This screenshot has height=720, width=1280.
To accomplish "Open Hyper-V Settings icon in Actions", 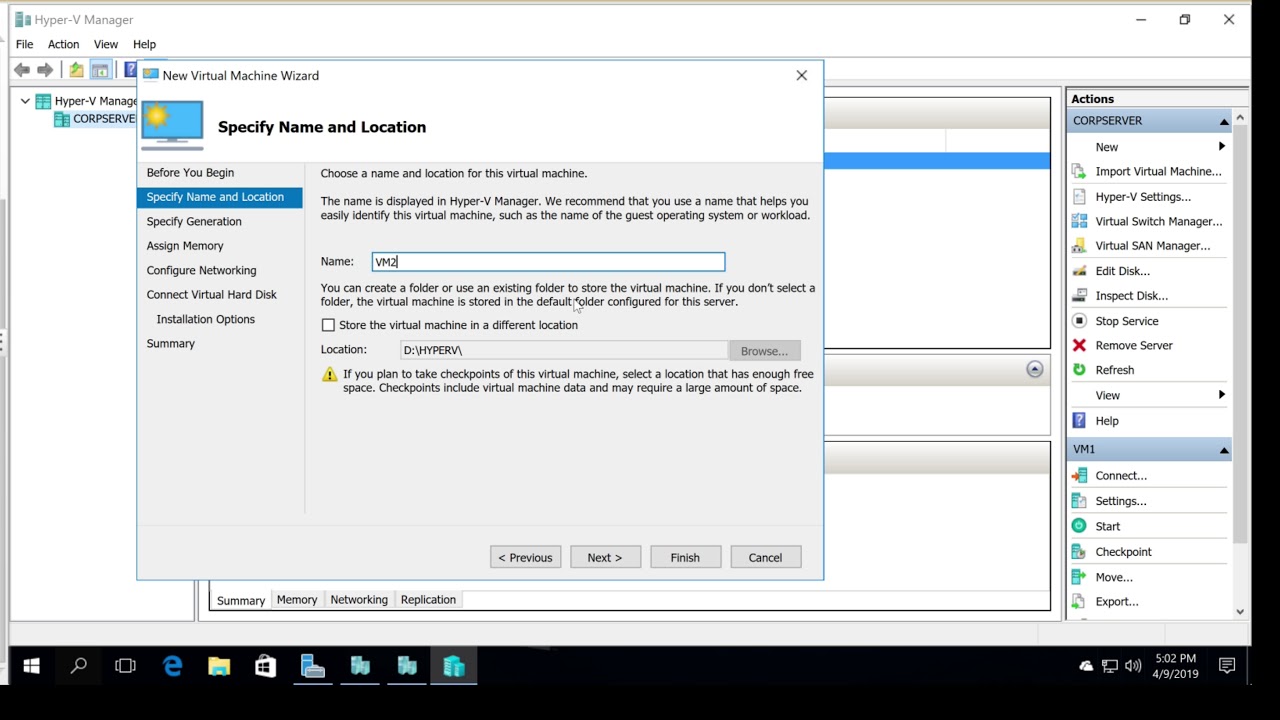I will [x=1079, y=197].
